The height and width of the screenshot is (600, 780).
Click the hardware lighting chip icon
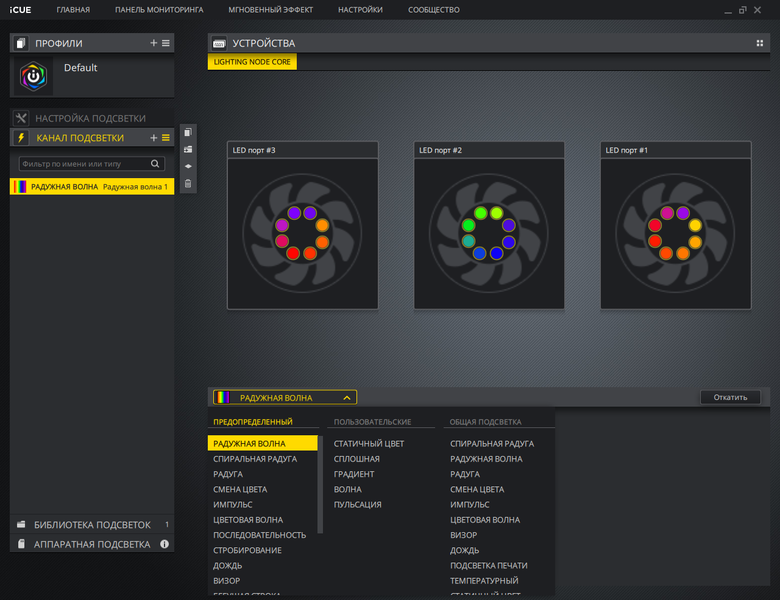(x=21, y=544)
